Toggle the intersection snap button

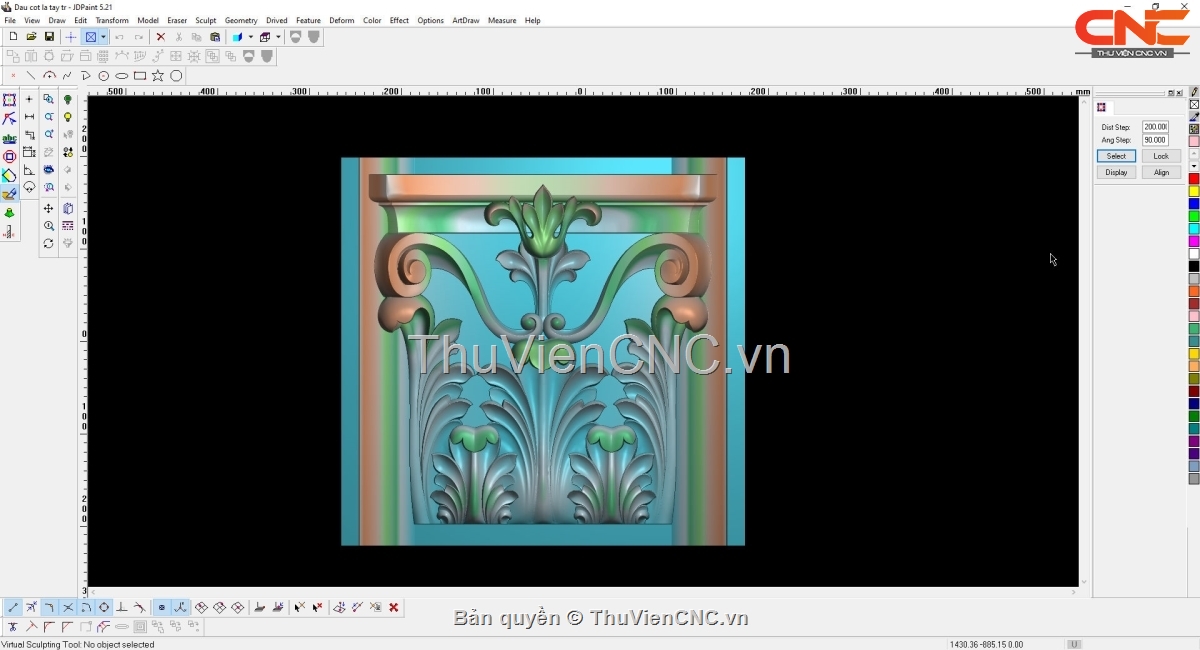[68, 607]
